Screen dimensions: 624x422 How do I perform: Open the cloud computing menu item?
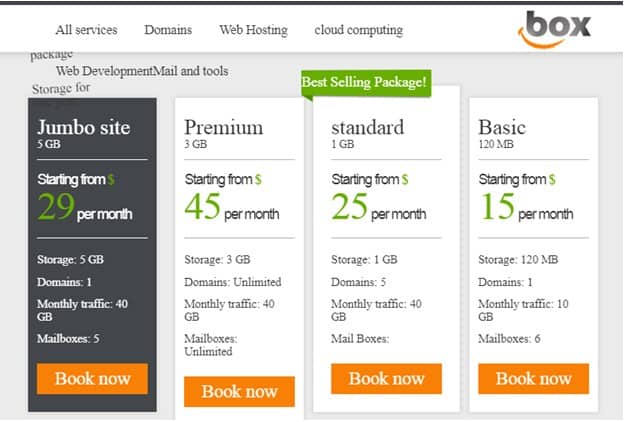(359, 30)
